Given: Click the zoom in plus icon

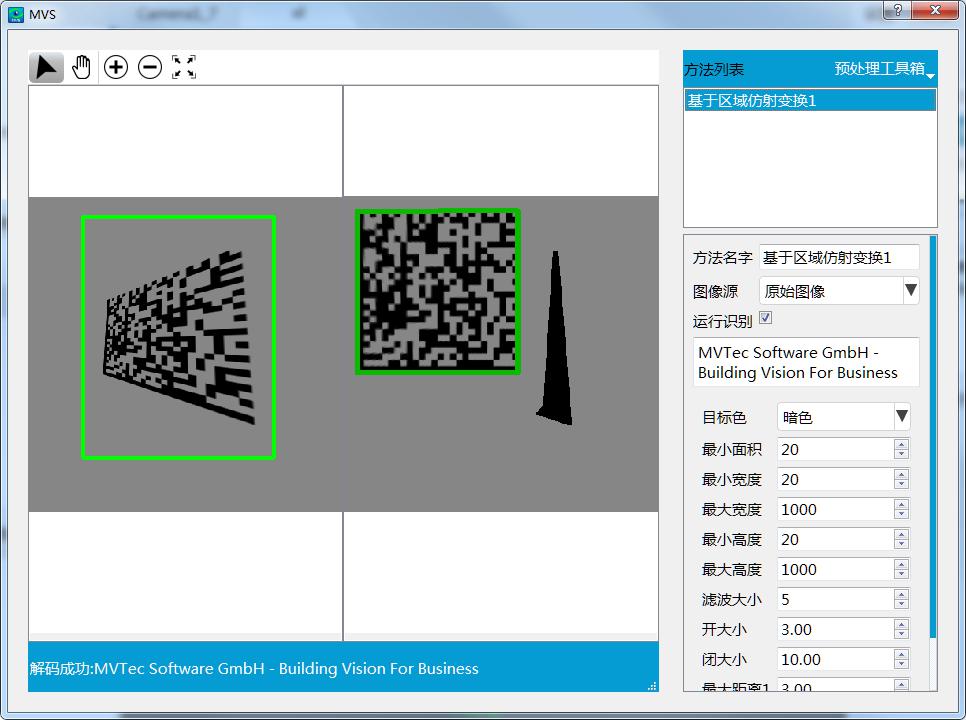Looking at the screenshot, I should point(116,67).
